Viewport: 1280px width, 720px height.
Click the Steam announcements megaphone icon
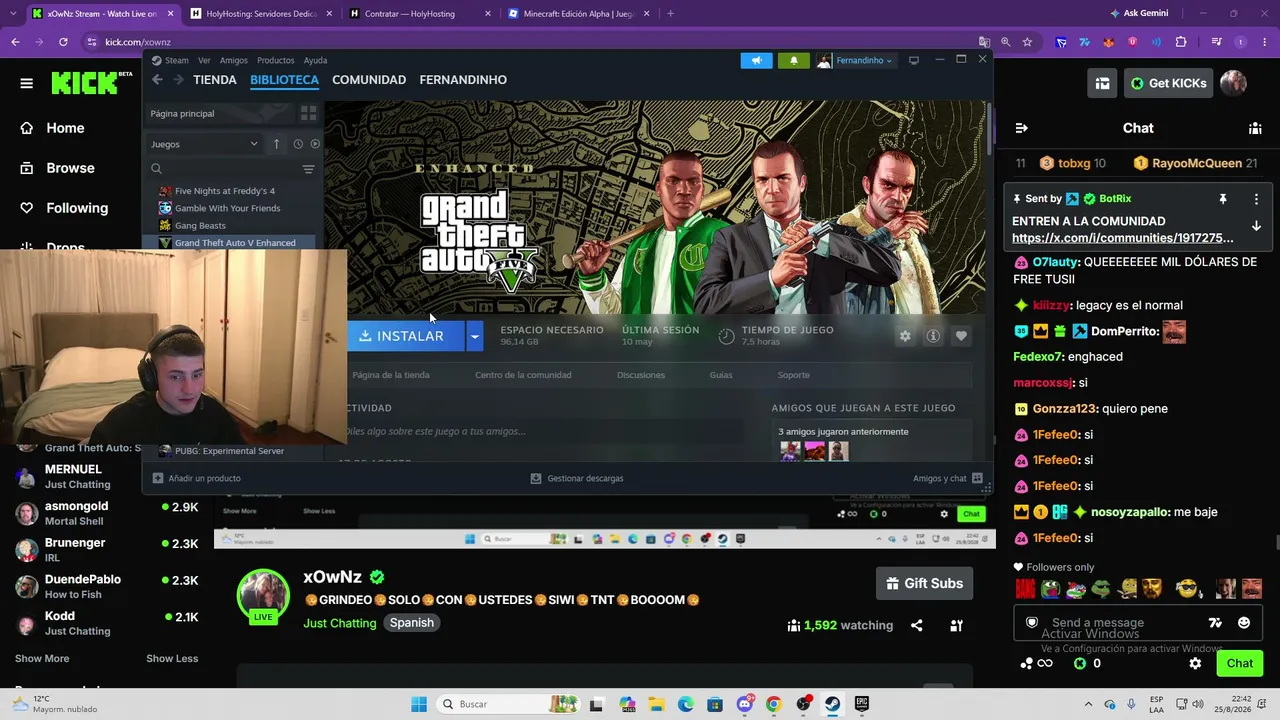click(x=757, y=60)
